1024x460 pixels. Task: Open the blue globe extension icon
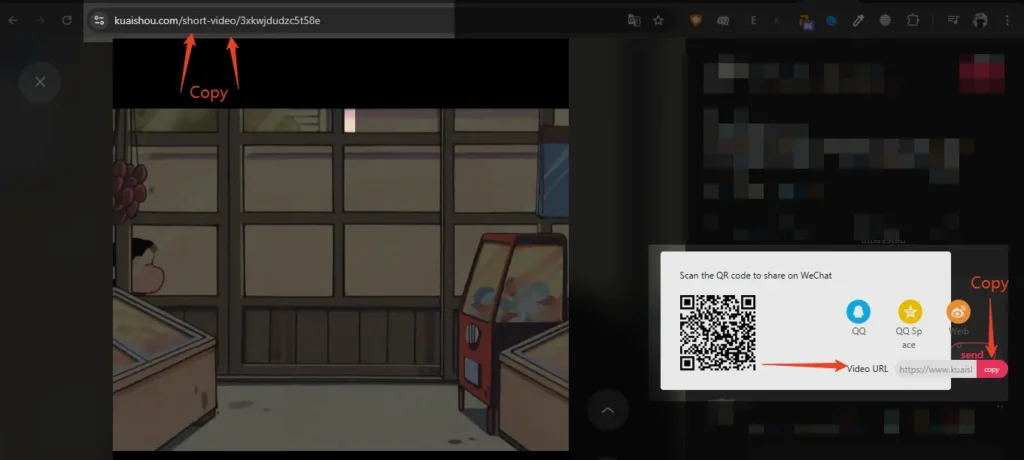point(831,20)
